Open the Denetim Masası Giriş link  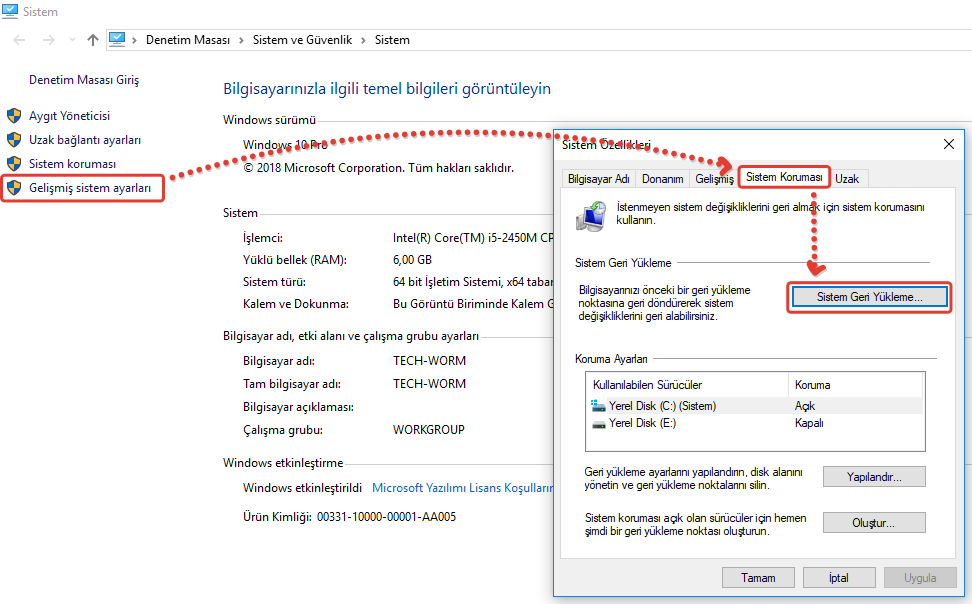(84, 79)
